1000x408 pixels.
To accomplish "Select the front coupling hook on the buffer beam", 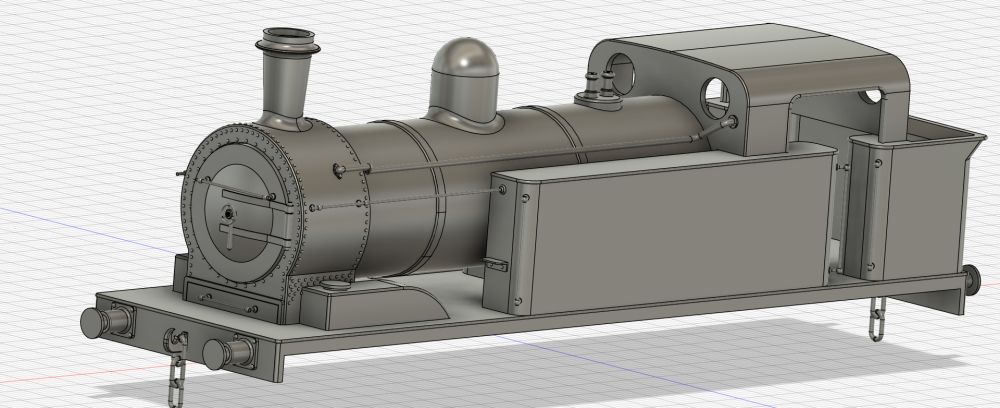I will point(174,340).
